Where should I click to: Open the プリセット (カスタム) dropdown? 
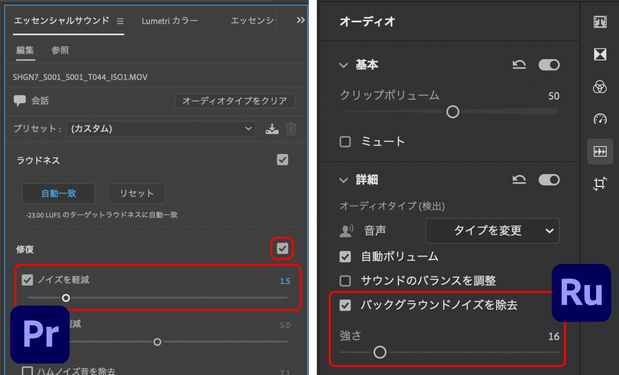click(x=161, y=129)
